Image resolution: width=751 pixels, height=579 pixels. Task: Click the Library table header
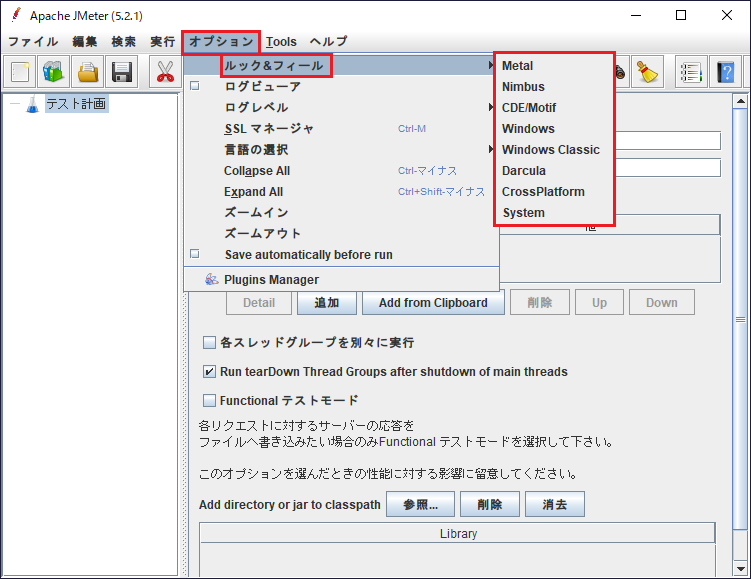point(457,533)
